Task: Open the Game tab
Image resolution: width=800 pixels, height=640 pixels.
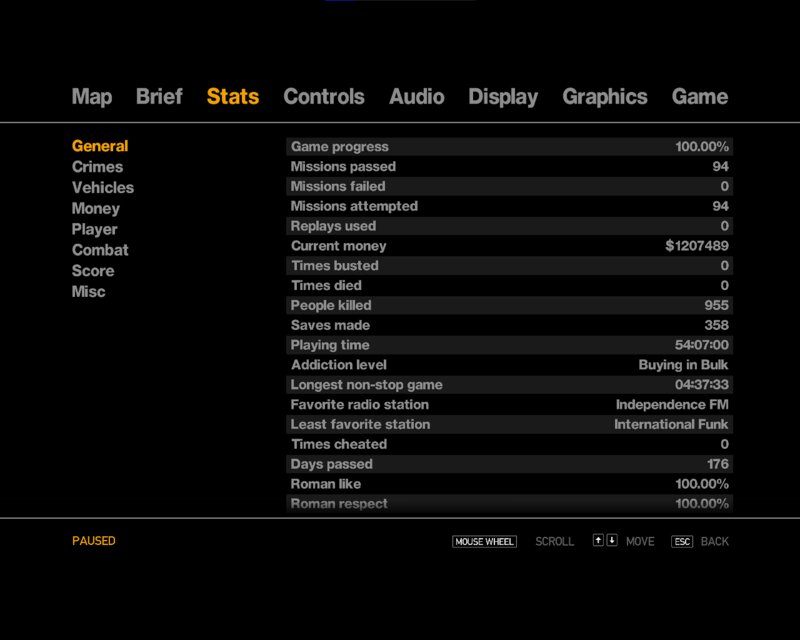Action: tap(699, 96)
